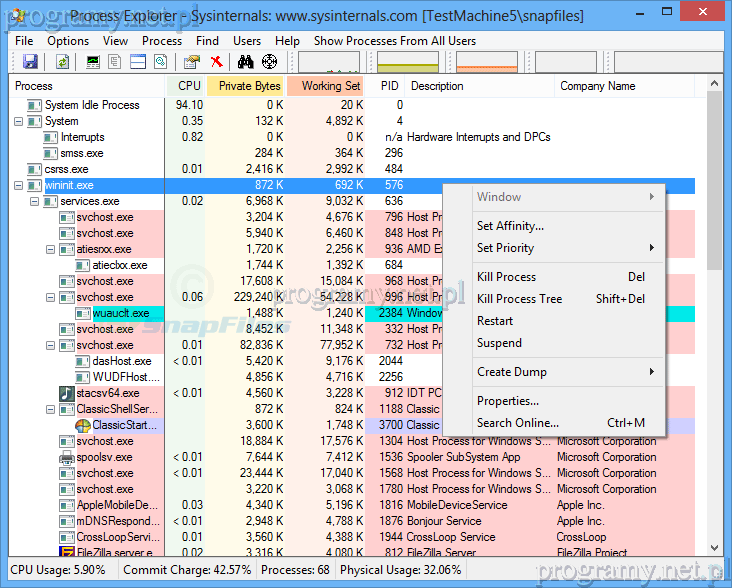
Task: Open System Information via the toolbar graph icon
Action: 93,62
